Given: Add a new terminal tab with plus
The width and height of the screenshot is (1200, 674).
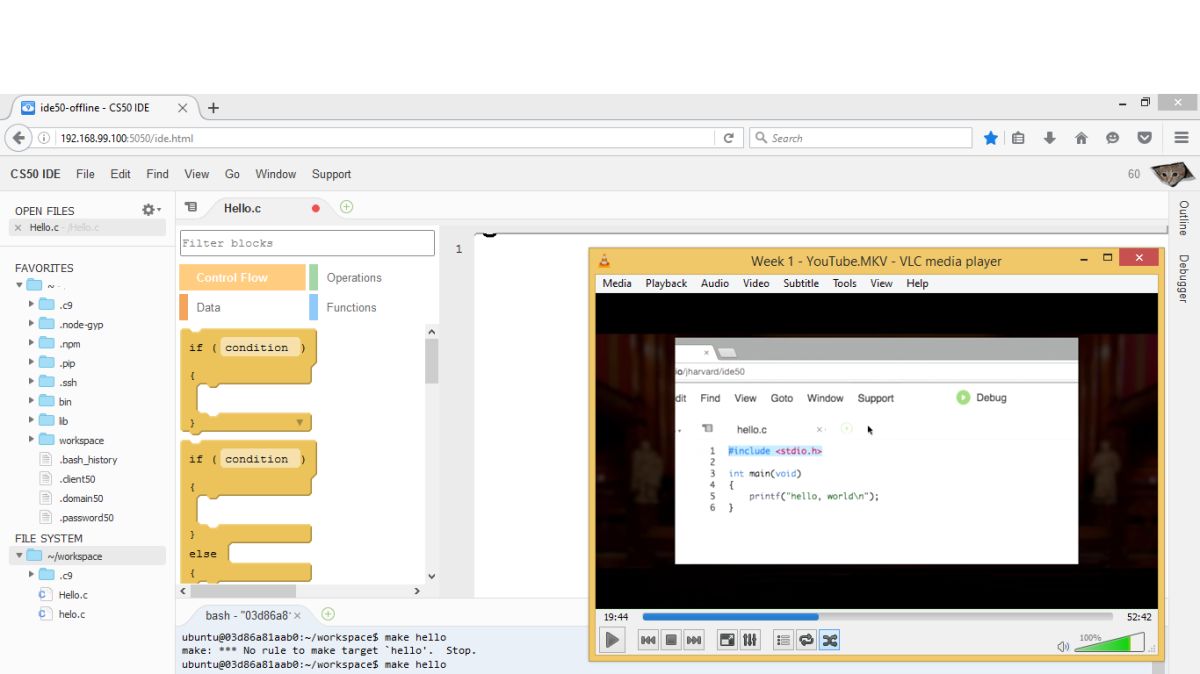Looking at the screenshot, I should click(x=328, y=614).
